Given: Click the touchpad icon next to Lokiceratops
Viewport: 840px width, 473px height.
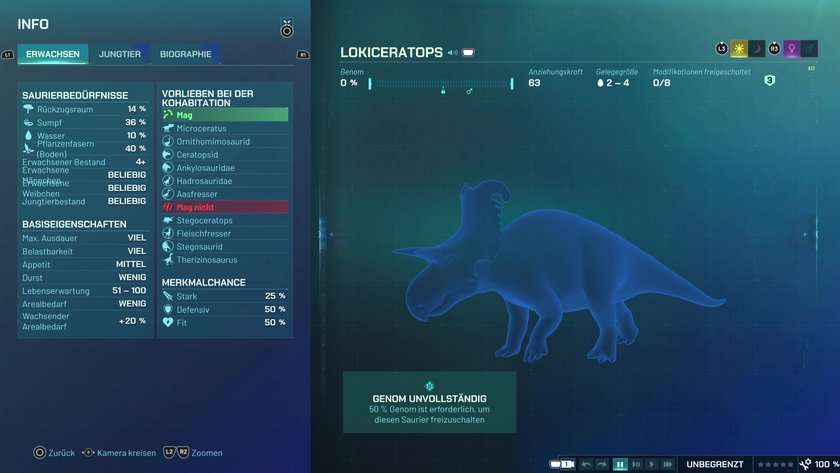Looking at the screenshot, I should [x=468, y=52].
